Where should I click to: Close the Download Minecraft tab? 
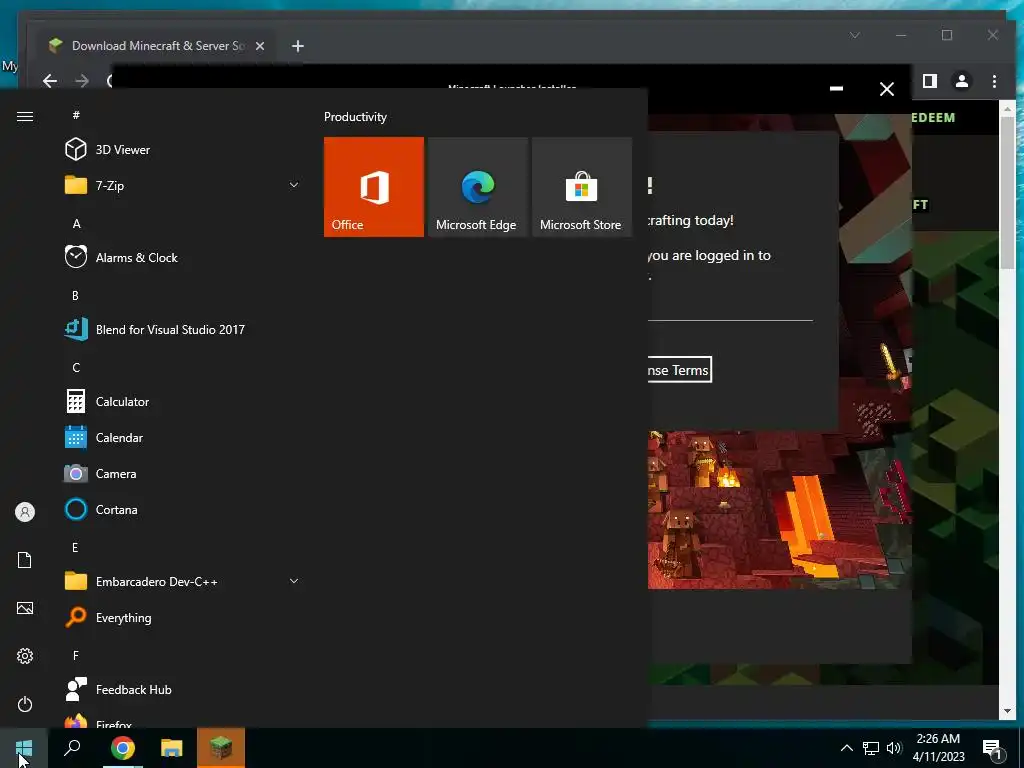click(260, 46)
